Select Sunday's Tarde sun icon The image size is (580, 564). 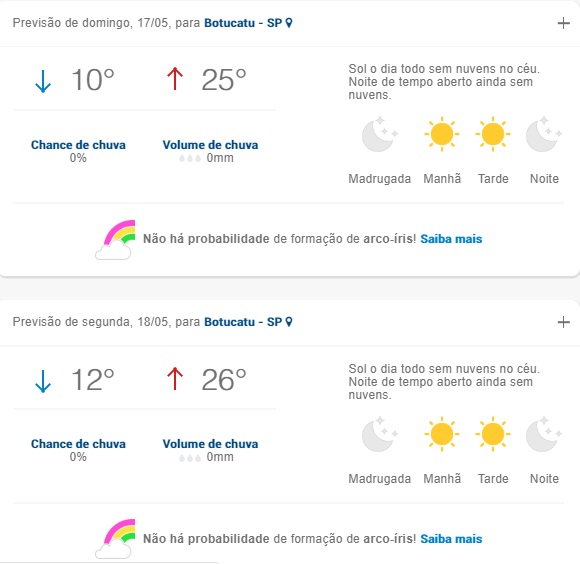coord(493,134)
